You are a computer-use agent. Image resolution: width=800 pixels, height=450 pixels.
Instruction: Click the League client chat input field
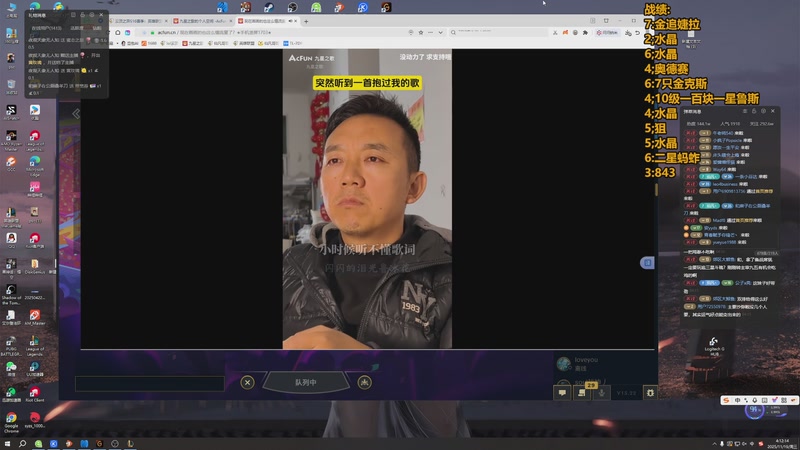pos(150,383)
